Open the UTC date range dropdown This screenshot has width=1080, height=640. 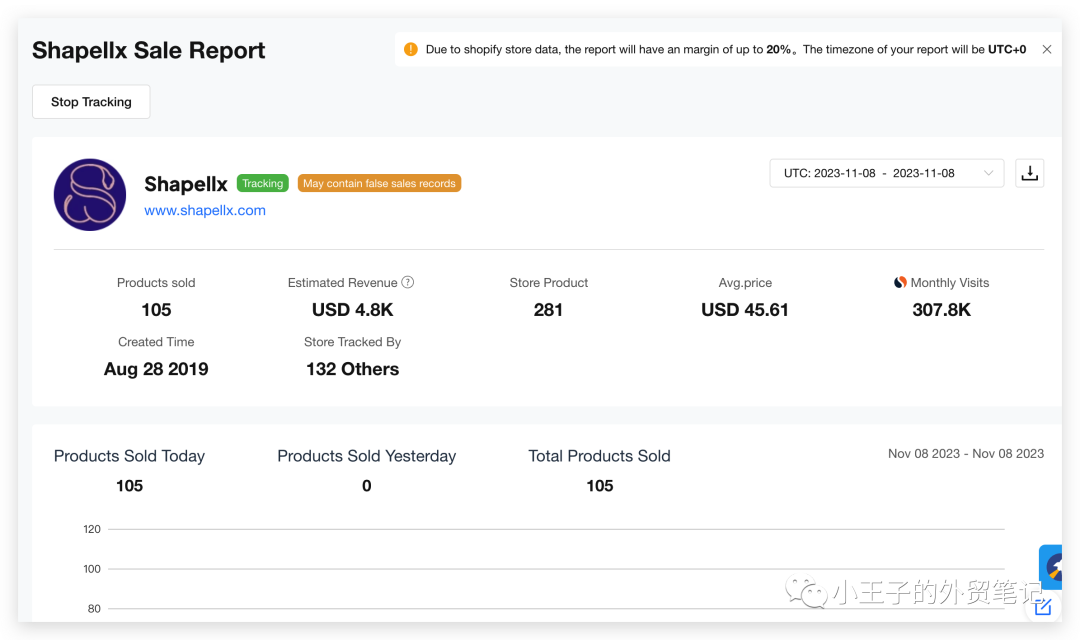[886, 173]
